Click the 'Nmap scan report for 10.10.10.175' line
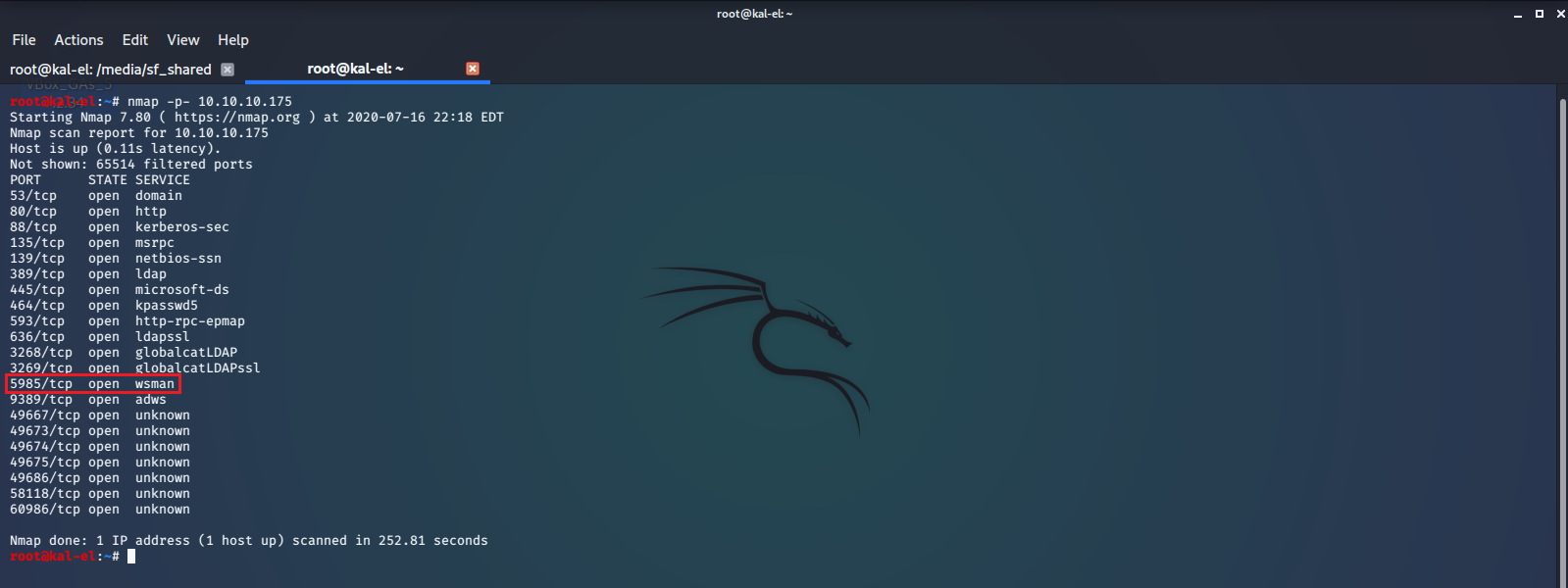Screen dimensions: 1568x588 click(x=139, y=133)
